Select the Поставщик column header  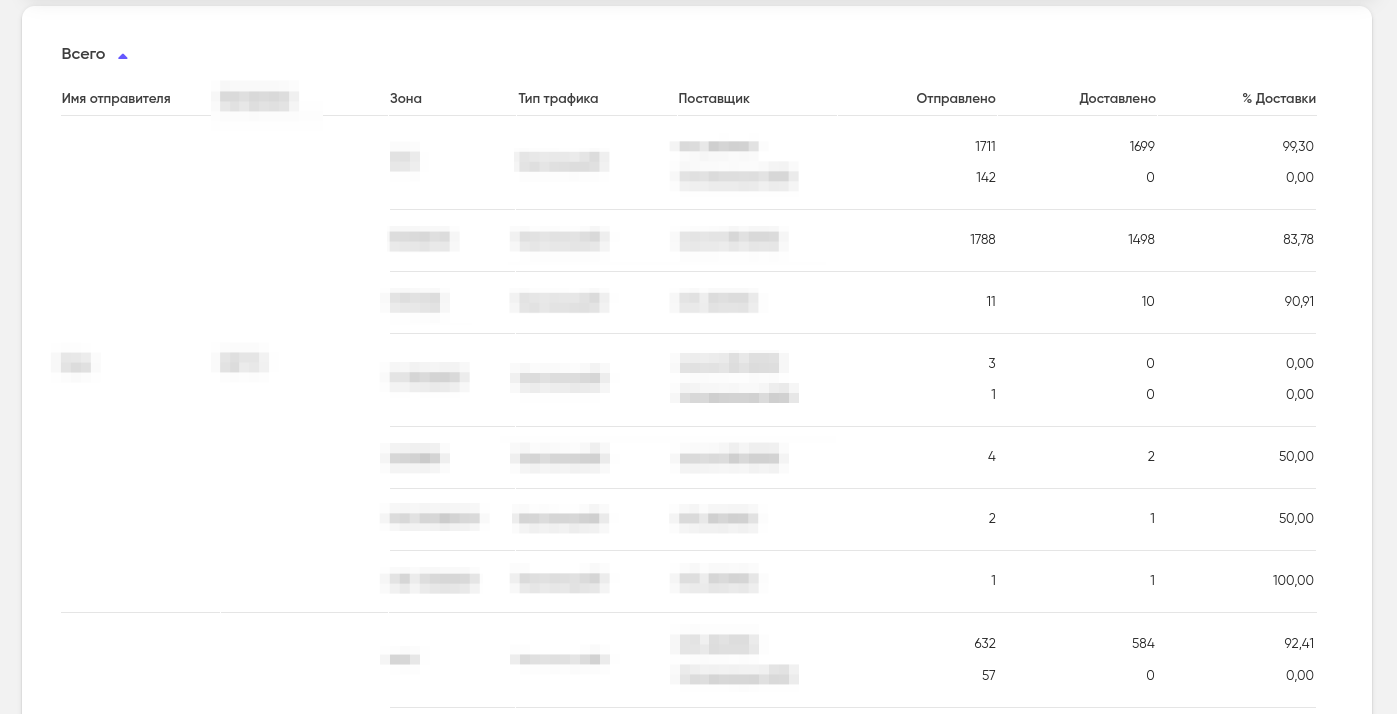[x=713, y=98]
